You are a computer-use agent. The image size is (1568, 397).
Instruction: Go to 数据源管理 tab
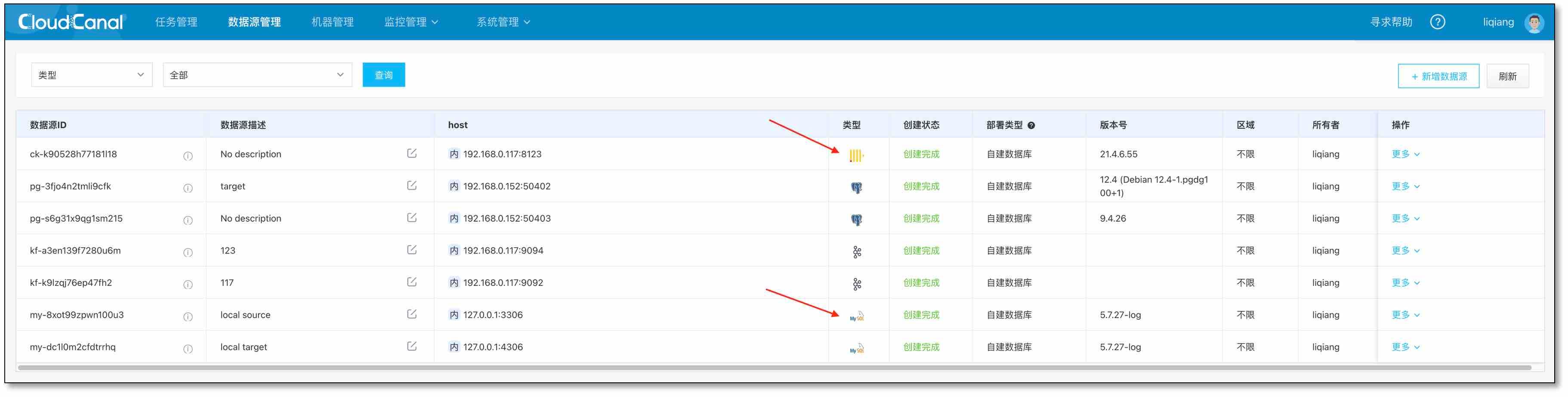click(254, 22)
